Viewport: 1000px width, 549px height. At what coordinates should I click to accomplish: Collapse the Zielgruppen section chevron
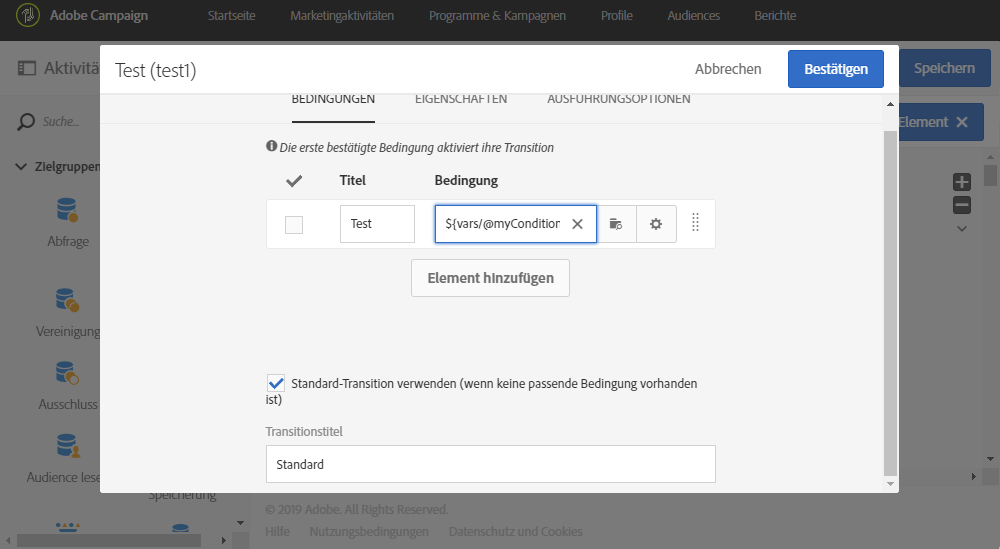tap(21, 167)
